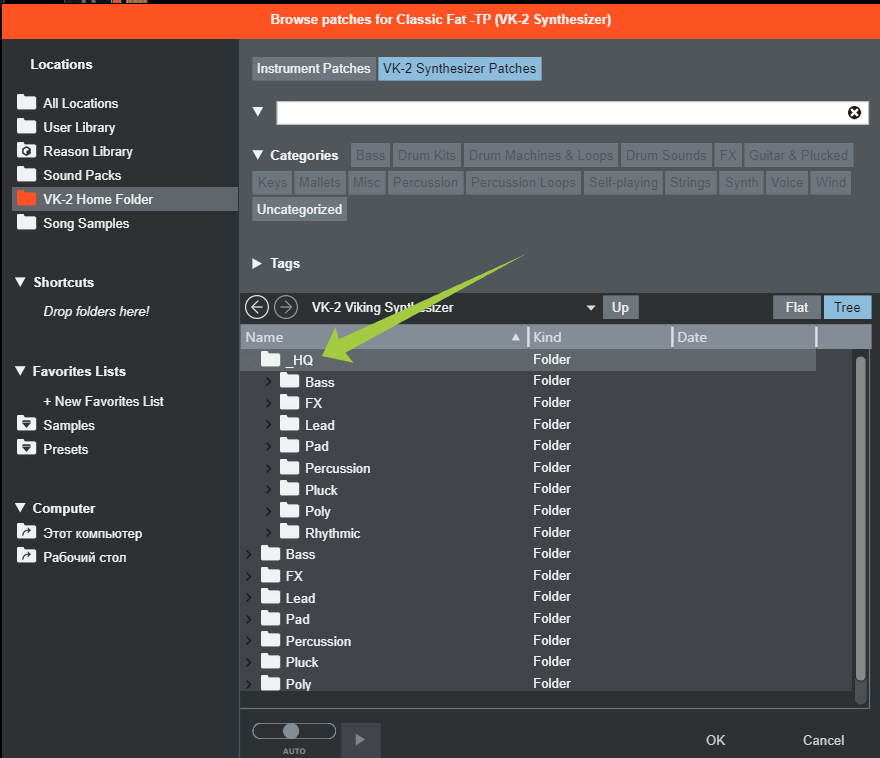Collapse the Categories section
This screenshot has height=758, width=880.
[258, 155]
